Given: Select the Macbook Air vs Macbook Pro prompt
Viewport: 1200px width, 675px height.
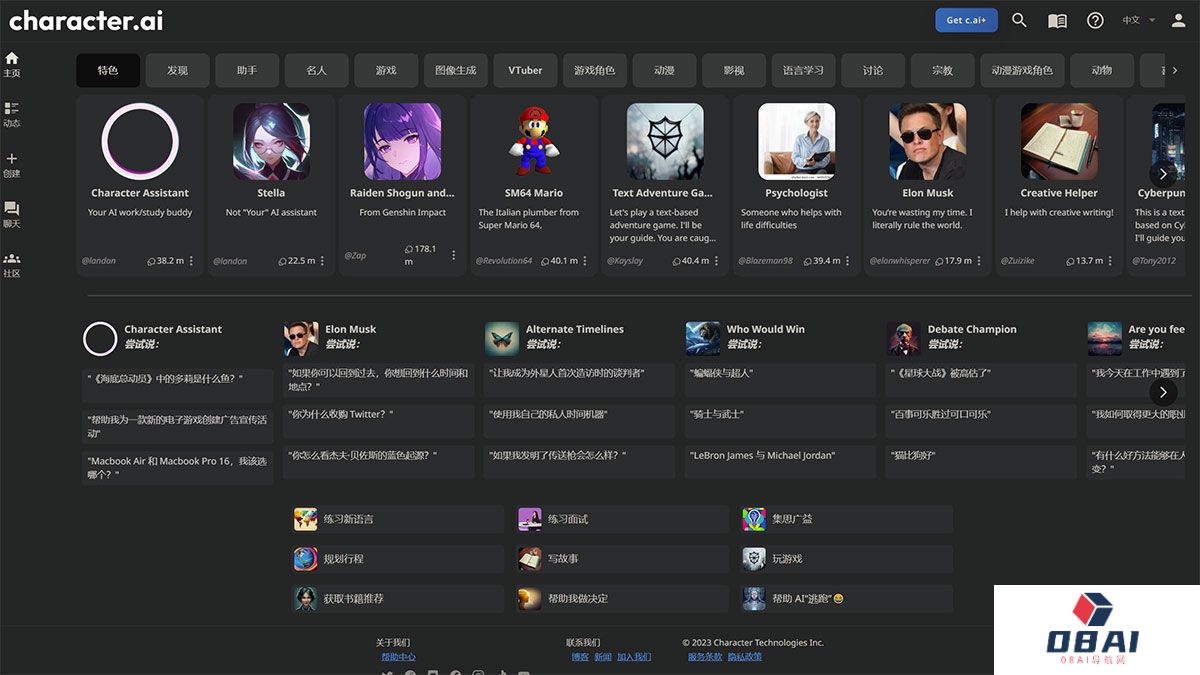Looking at the screenshot, I should pyautogui.click(x=177, y=468).
